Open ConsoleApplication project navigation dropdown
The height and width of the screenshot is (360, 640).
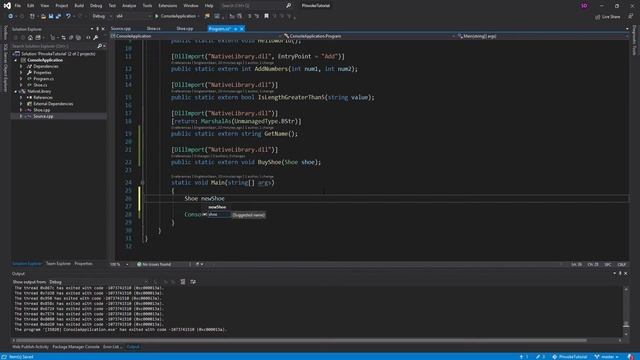196,36
